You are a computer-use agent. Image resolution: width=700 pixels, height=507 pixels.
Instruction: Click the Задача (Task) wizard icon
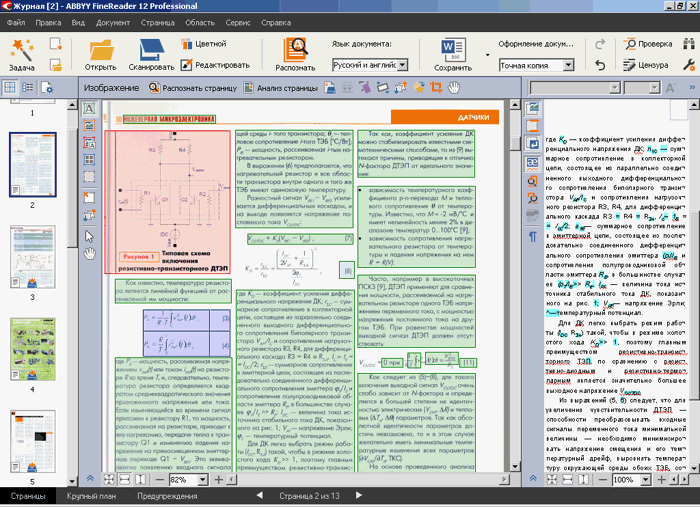22,49
